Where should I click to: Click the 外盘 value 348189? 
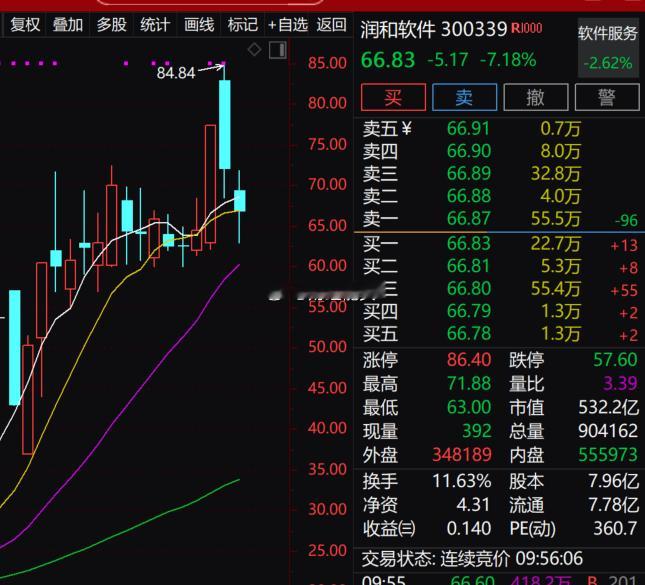tap(462, 455)
